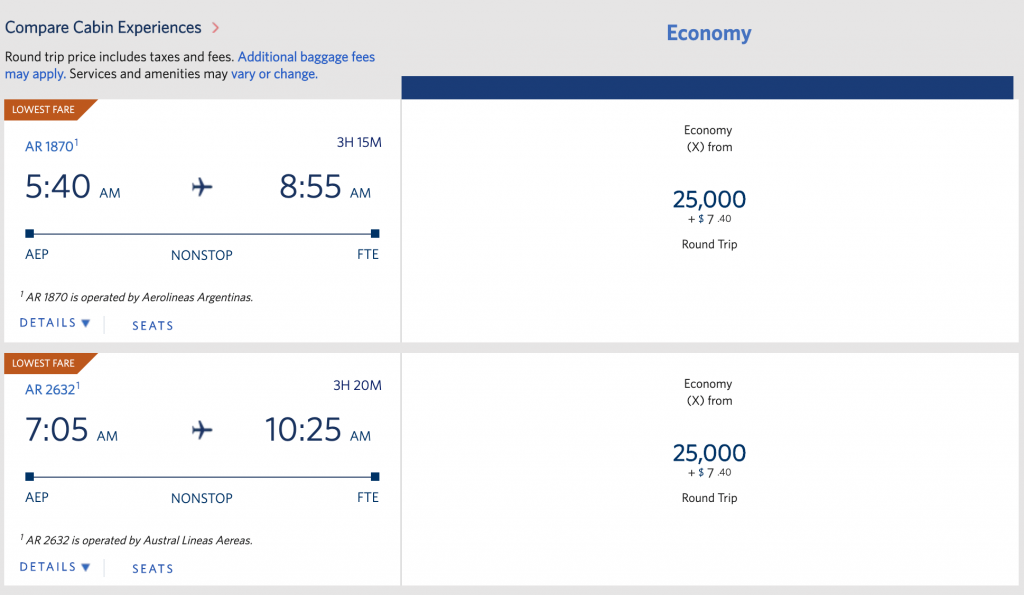Open the vary or change link
1024x595 pixels.
tap(274, 74)
